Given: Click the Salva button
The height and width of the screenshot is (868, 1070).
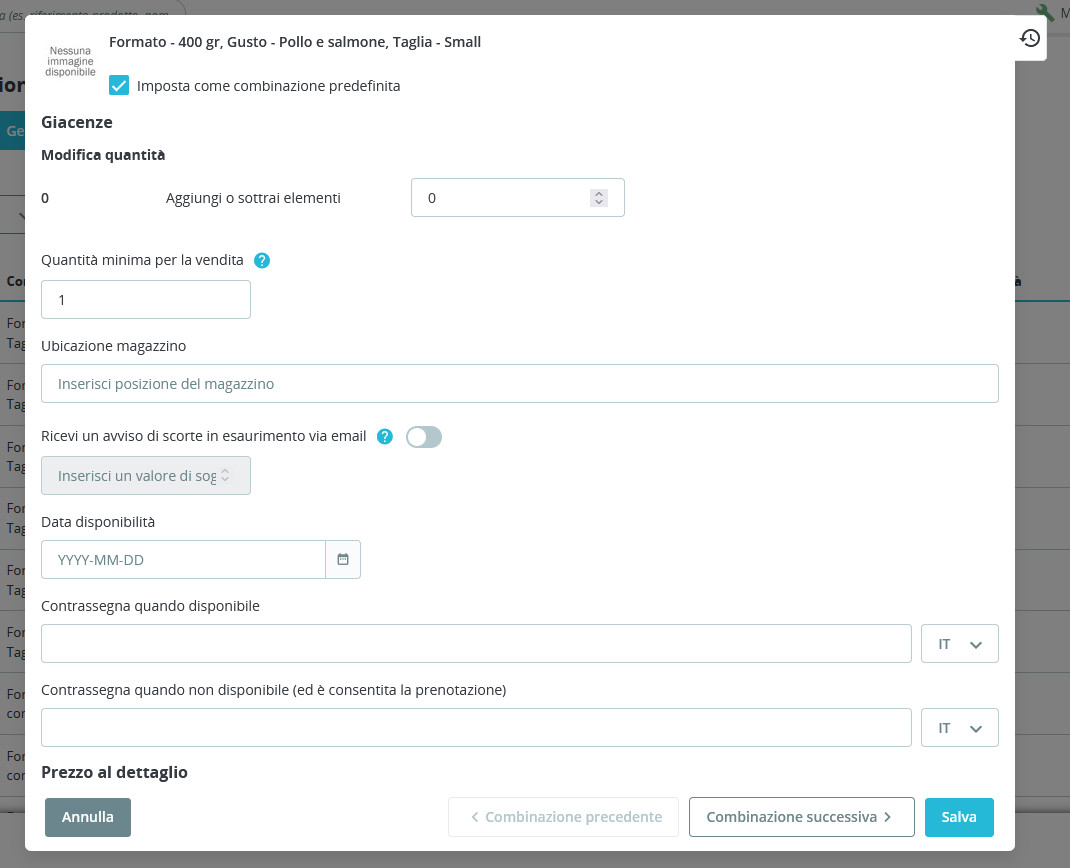Looking at the screenshot, I should [x=959, y=817].
